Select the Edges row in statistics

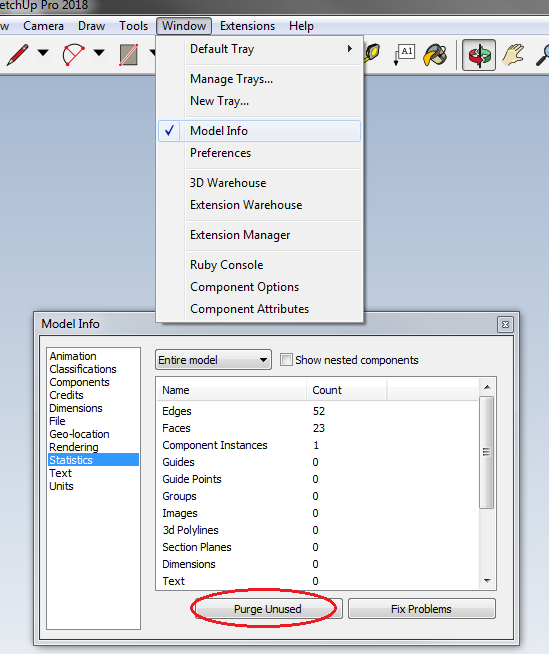tap(318, 411)
